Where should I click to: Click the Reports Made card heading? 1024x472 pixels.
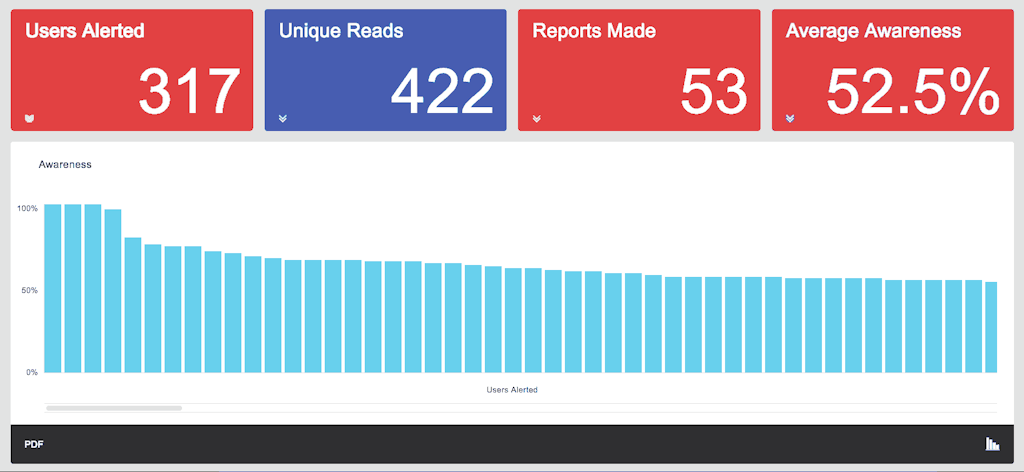(x=594, y=31)
